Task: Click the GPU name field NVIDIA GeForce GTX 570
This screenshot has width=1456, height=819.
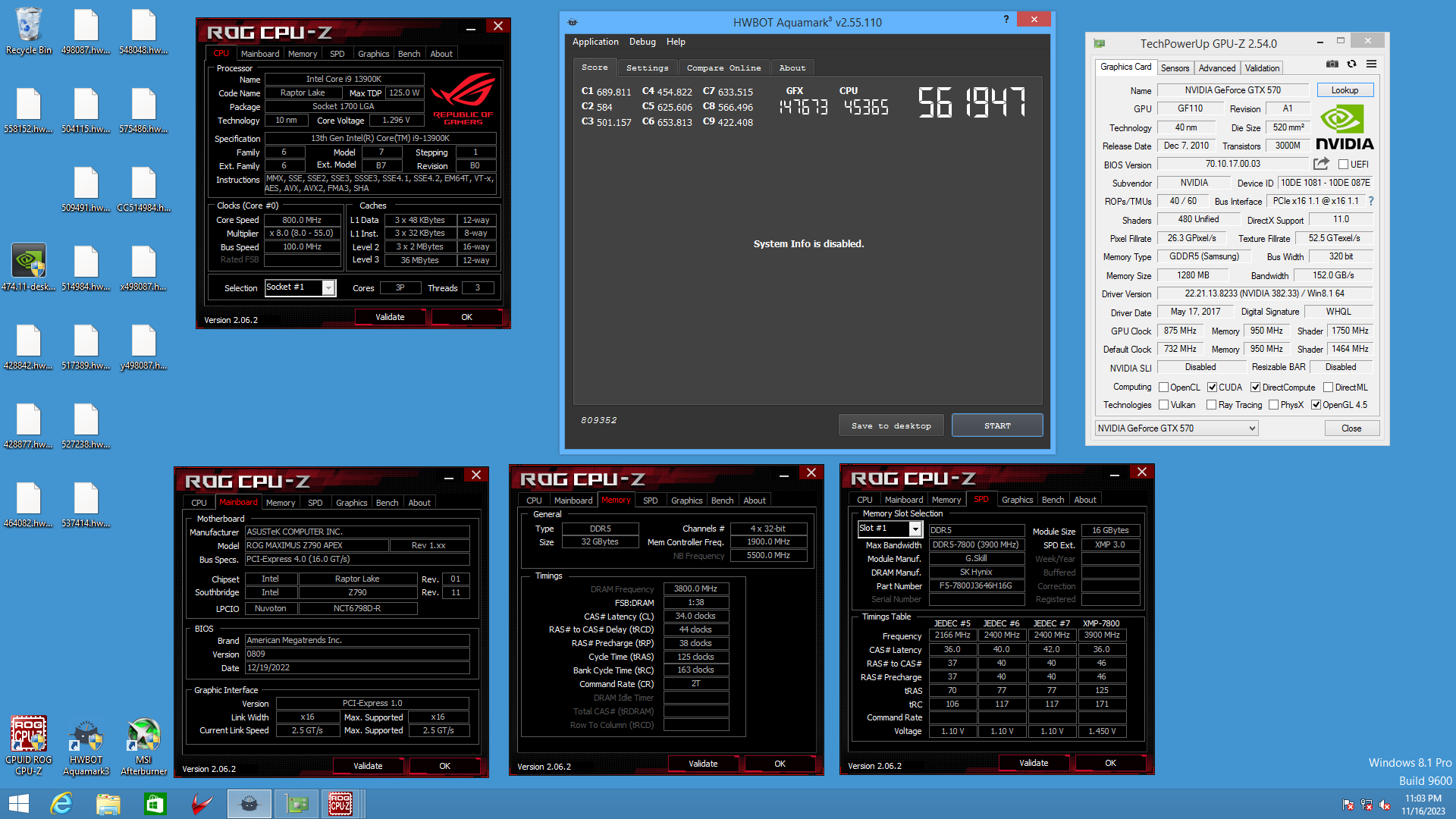Action: 1232,90
